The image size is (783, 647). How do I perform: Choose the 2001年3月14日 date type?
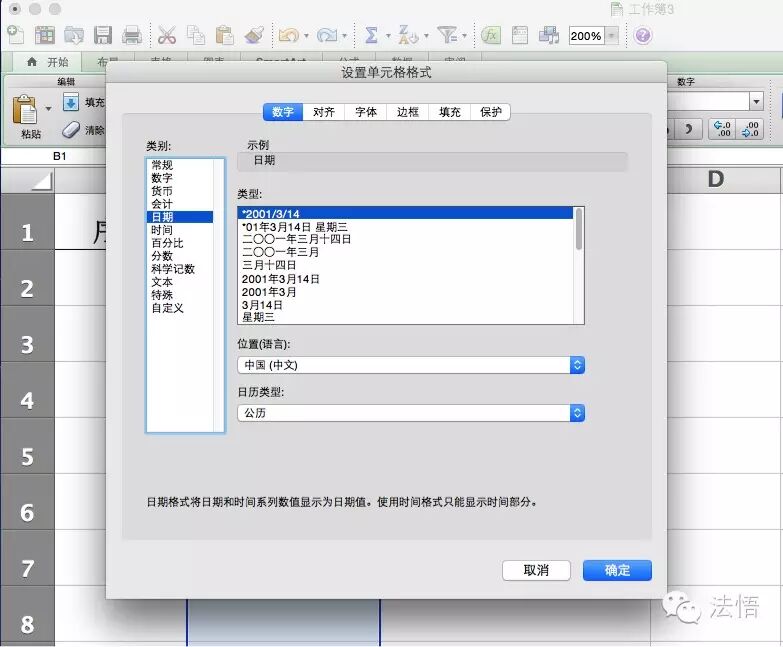[x=405, y=279]
